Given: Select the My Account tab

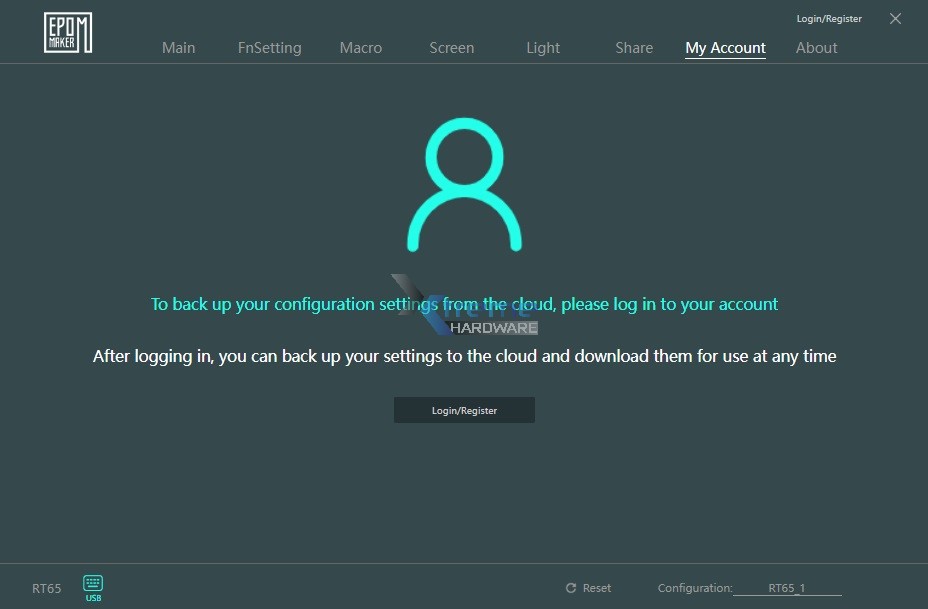Looking at the screenshot, I should tap(725, 48).
